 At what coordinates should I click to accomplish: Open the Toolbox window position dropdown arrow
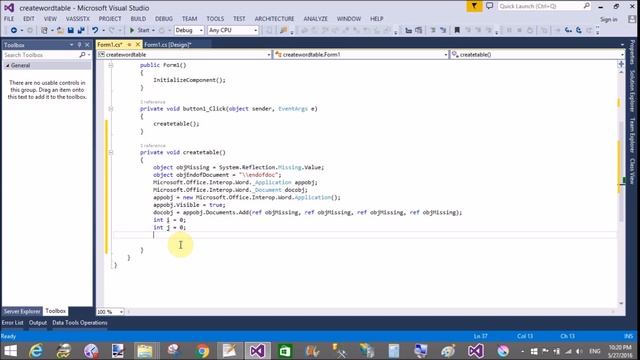point(71,45)
